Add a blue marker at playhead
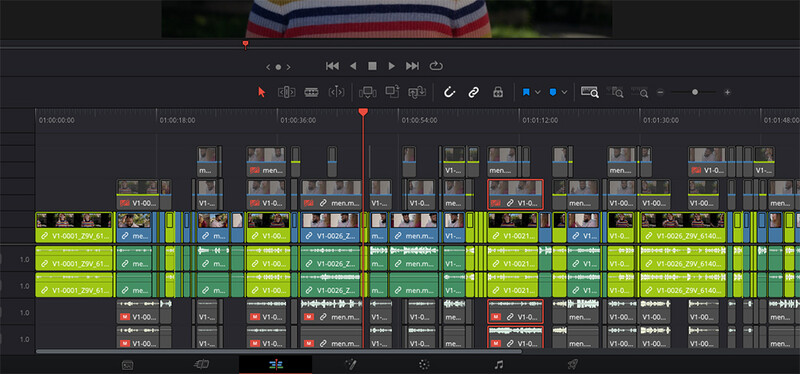The image size is (800, 374). click(x=553, y=92)
